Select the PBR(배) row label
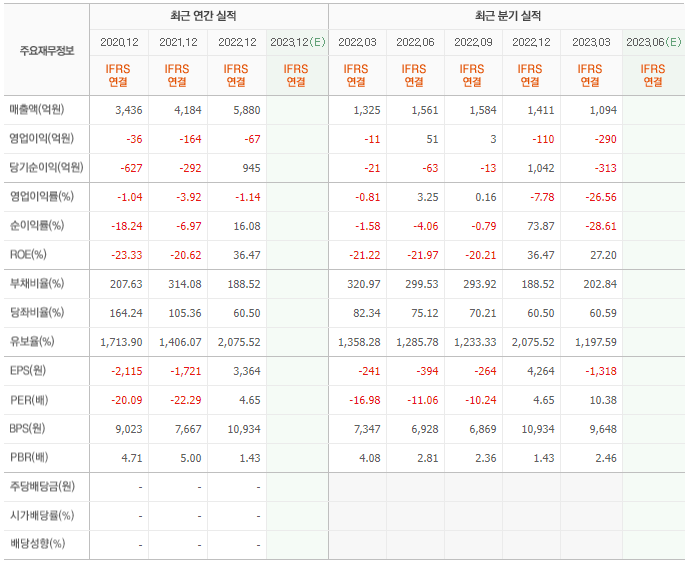This screenshot has height=563, width=689. tap(29, 458)
